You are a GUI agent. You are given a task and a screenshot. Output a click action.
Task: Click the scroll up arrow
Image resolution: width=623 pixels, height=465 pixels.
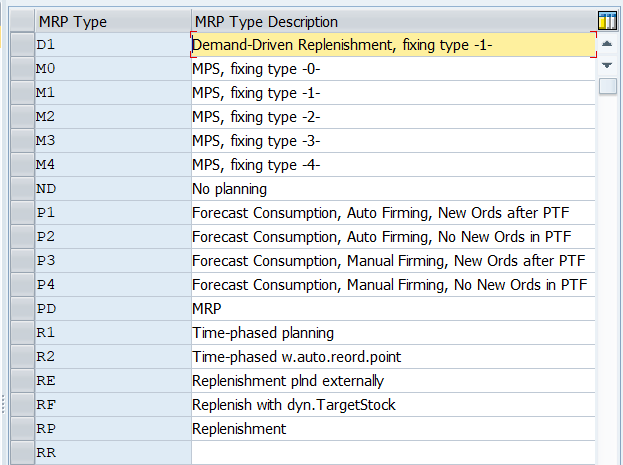(x=607, y=44)
